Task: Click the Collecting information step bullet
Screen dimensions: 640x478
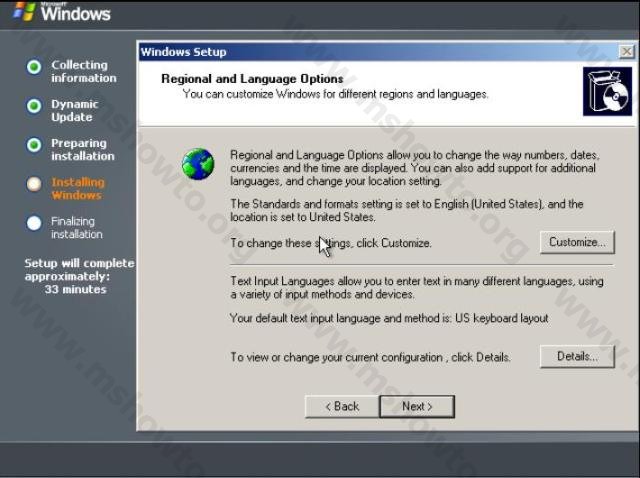Action: (x=34, y=67)
